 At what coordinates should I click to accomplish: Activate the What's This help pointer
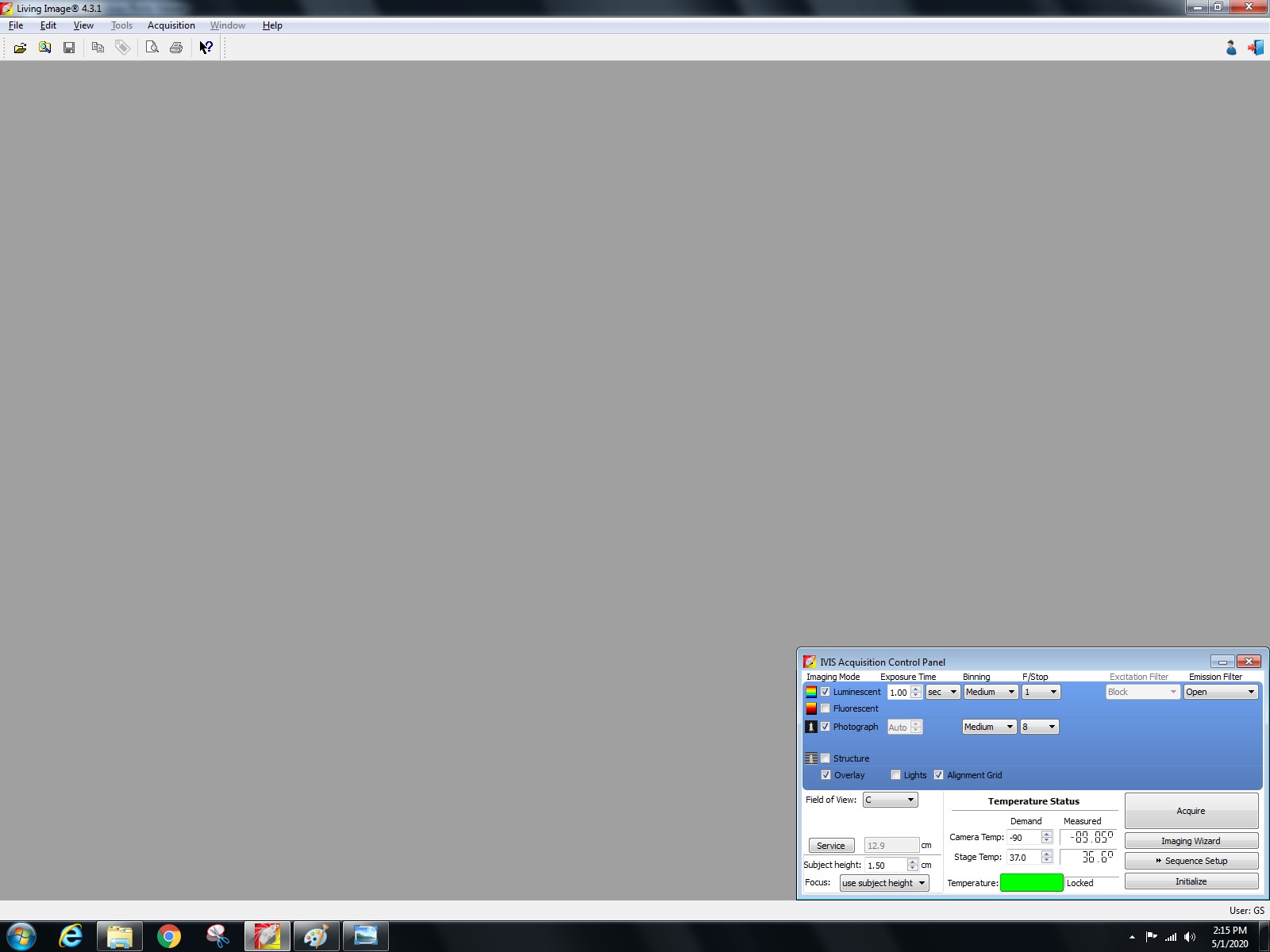206,48
